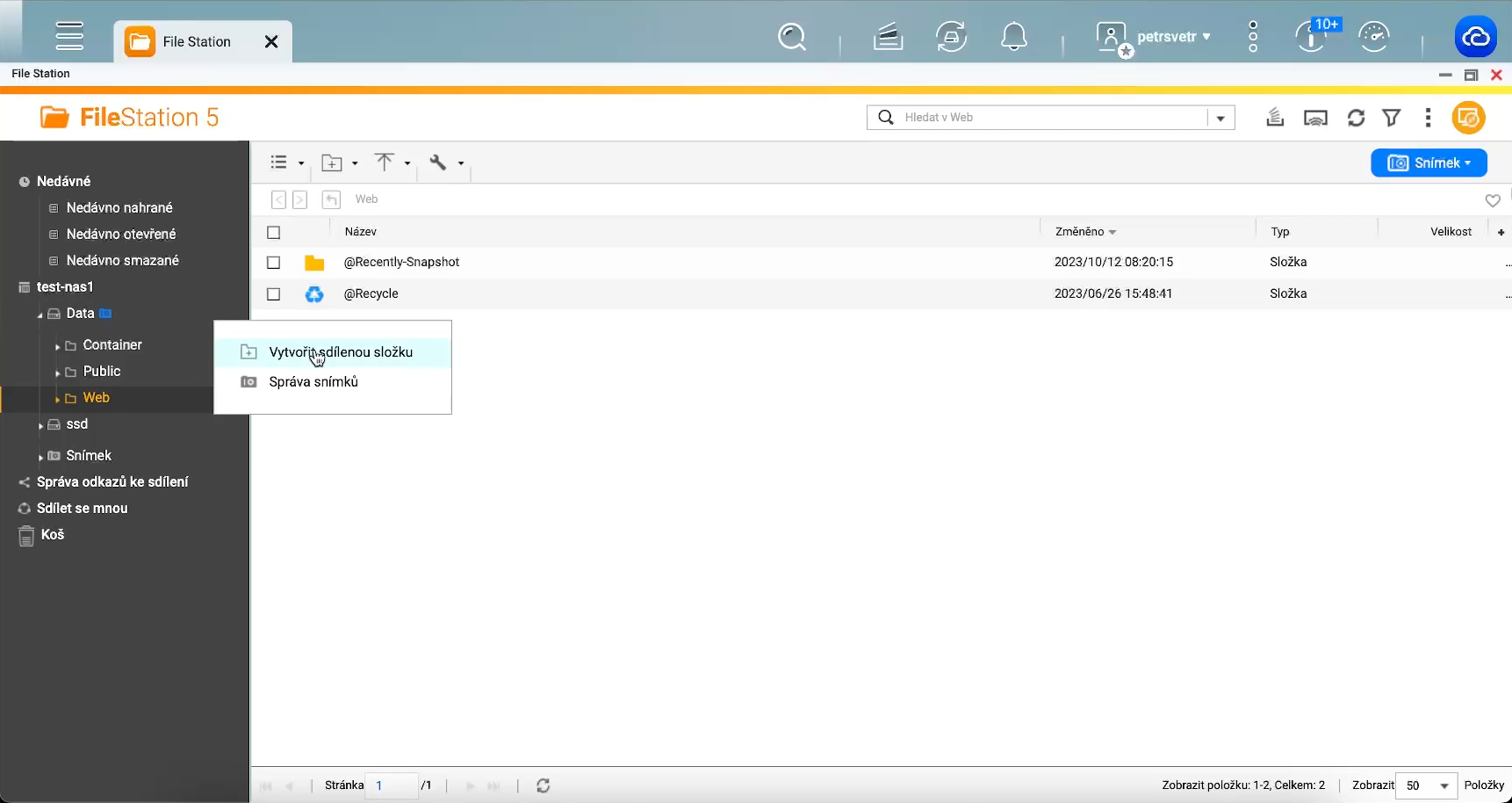Open search scope dropdown beside Hledat v Web
Image resolution: width=1512 pixels, height=803 pixels.
[x=1220, y=117]
